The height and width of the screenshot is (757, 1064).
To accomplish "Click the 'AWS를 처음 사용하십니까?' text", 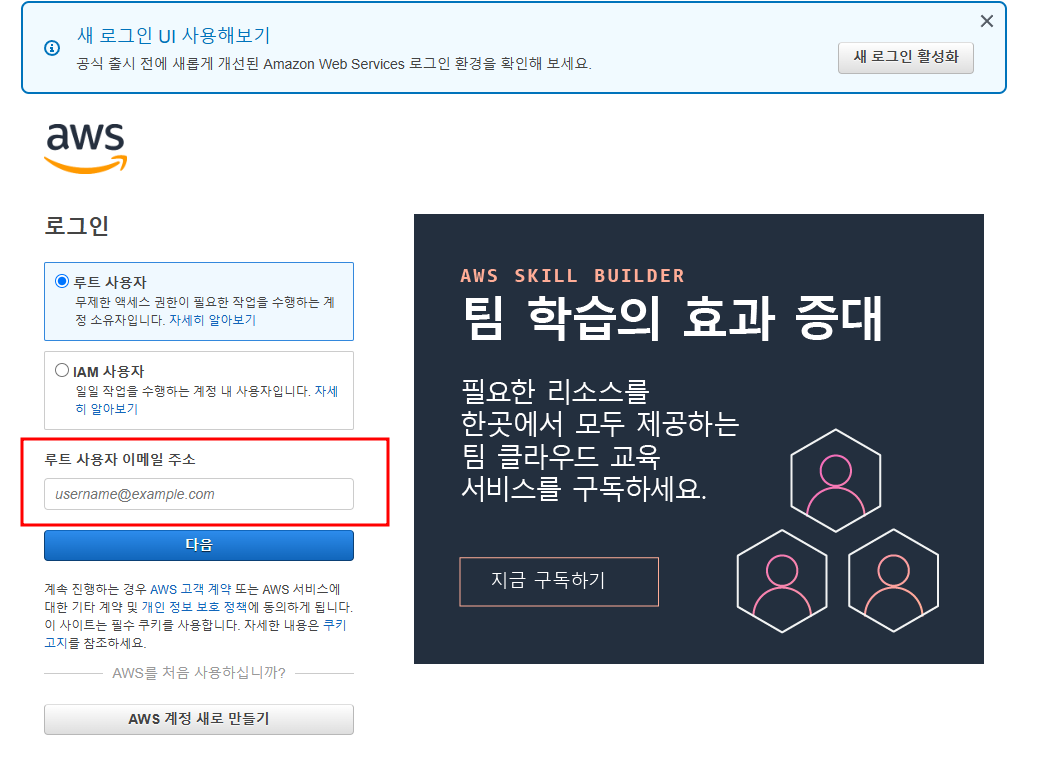I will [x=199, y=673].
